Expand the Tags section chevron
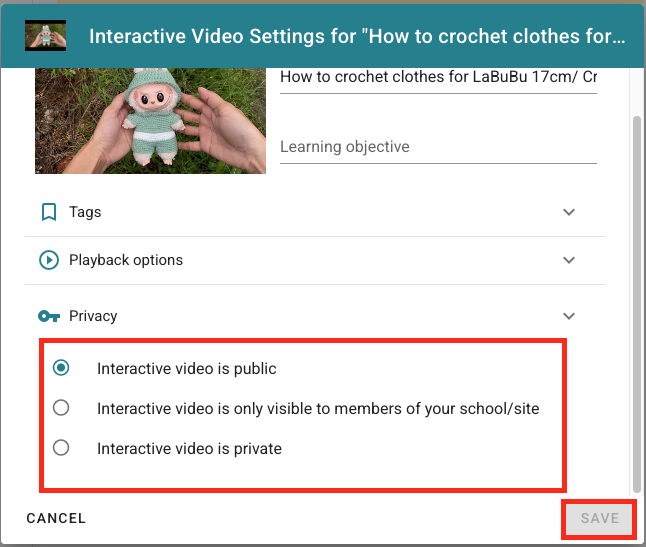The width and height of the screenshot is (646, 547). (x=569, y=212)
